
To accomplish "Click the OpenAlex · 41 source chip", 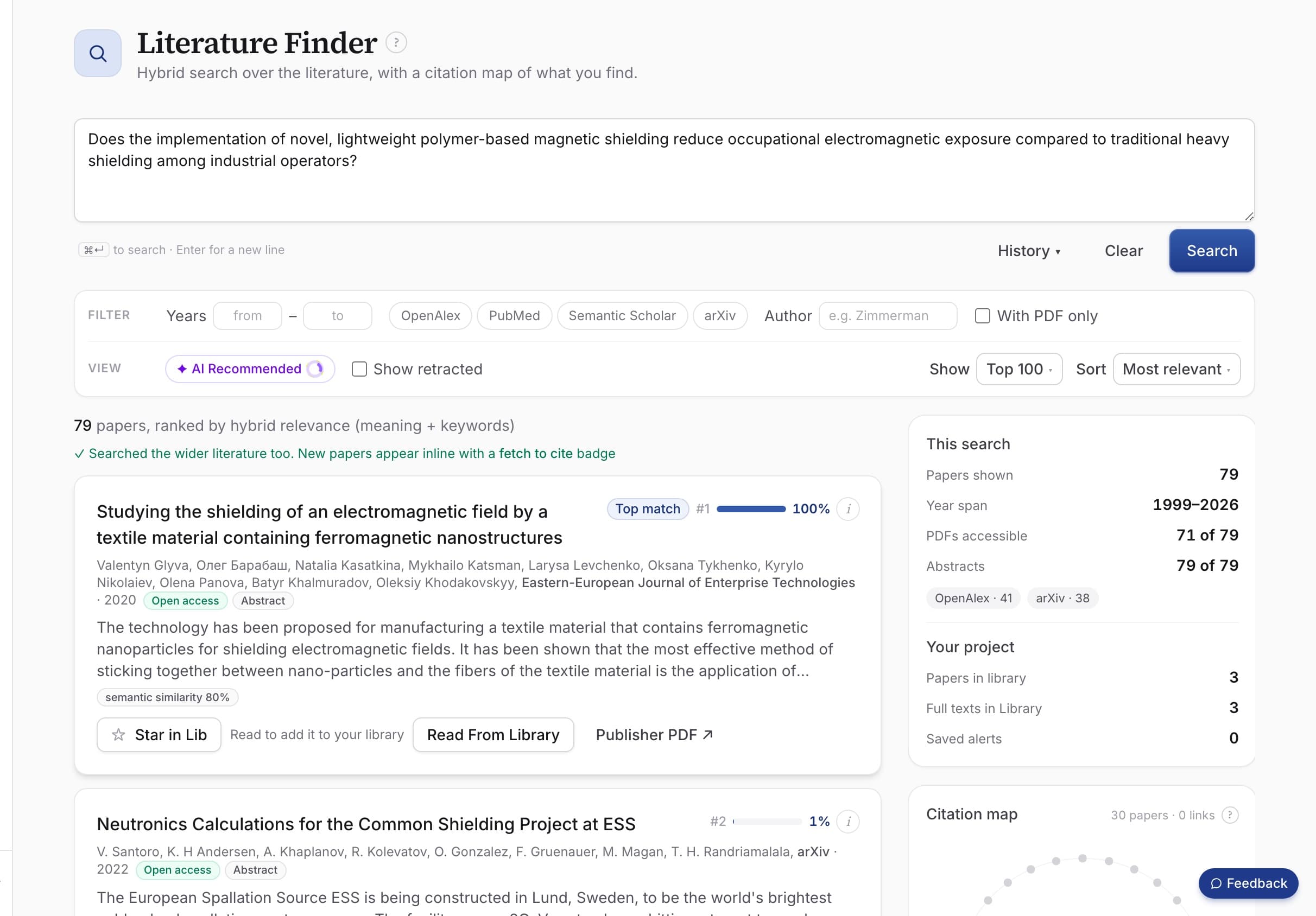I will click(x=973, y=598).
